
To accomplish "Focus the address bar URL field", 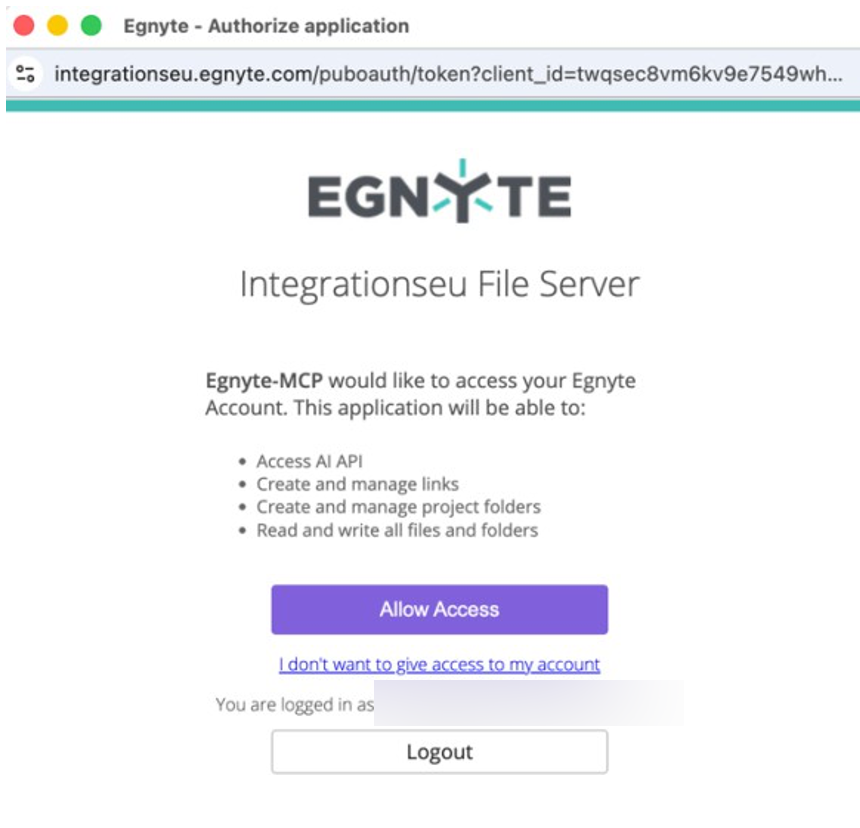I will (448, 73).
